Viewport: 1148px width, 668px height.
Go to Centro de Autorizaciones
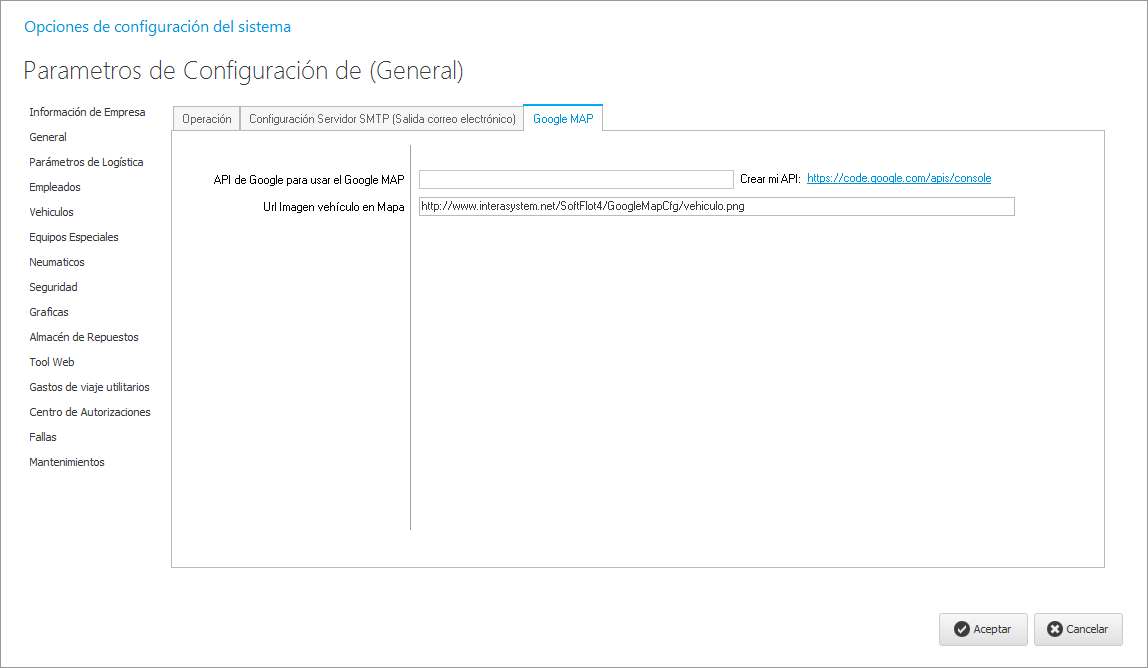coord(90,412)
